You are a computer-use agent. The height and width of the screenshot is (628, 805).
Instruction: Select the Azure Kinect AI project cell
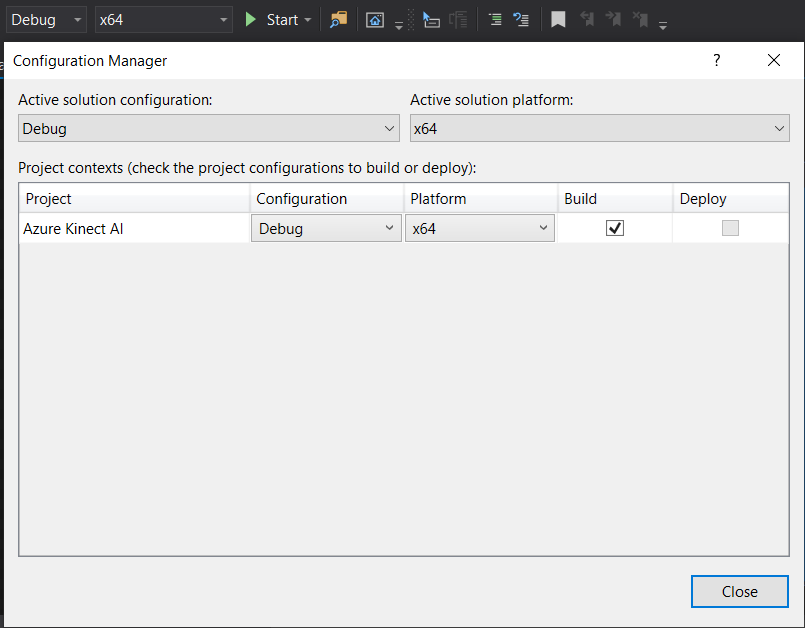(x=134, y=228)
